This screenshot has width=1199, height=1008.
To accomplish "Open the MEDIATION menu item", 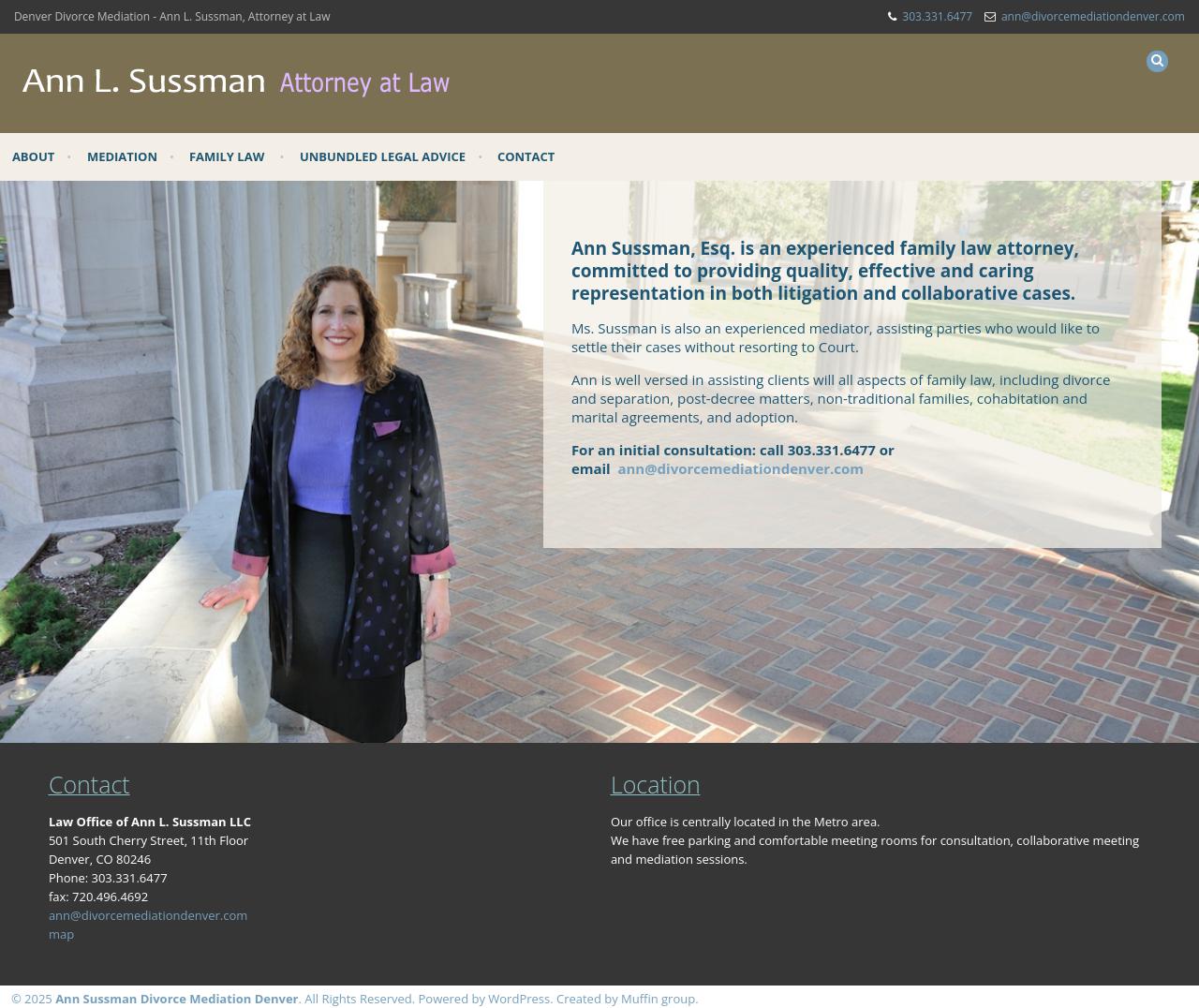I will point(122,156).
